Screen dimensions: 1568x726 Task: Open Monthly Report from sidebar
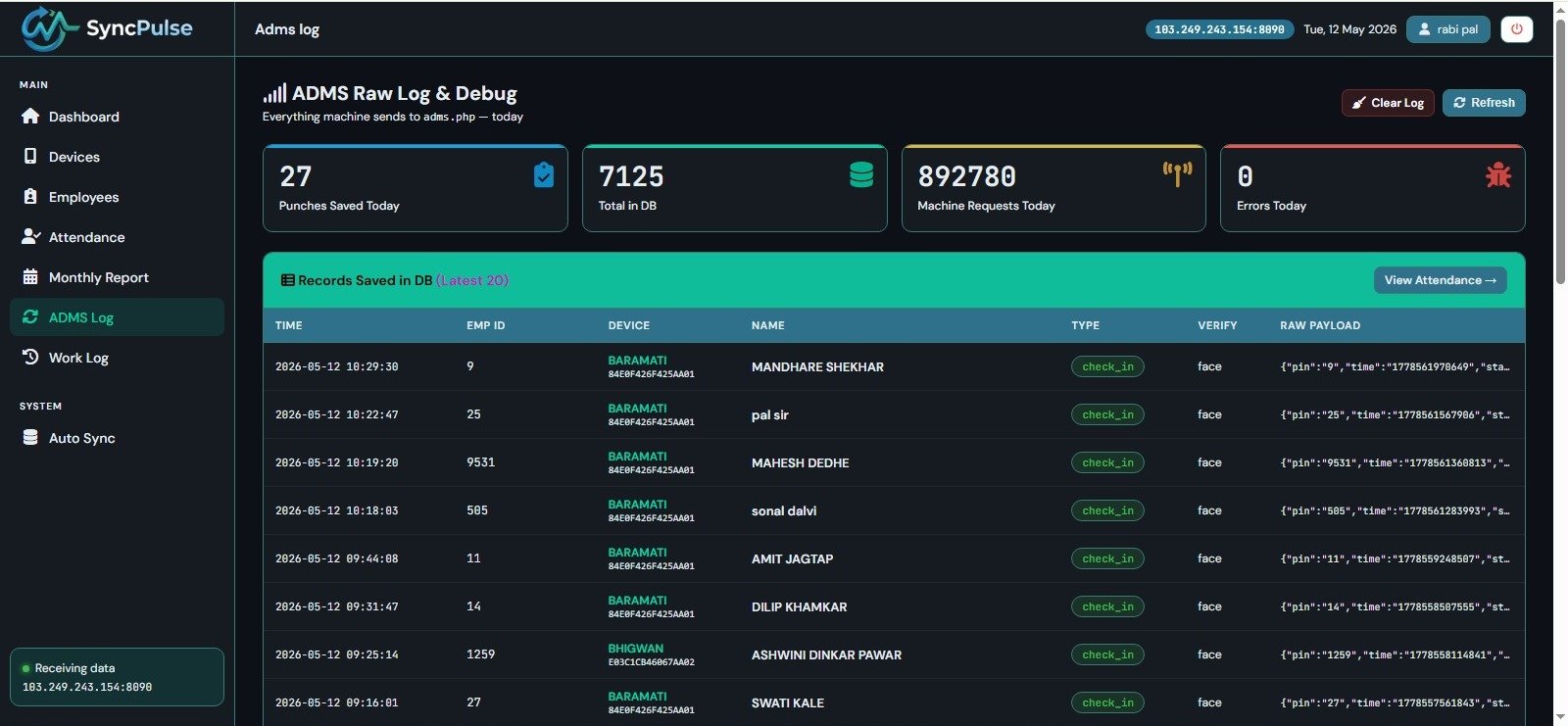pos(118,276)
